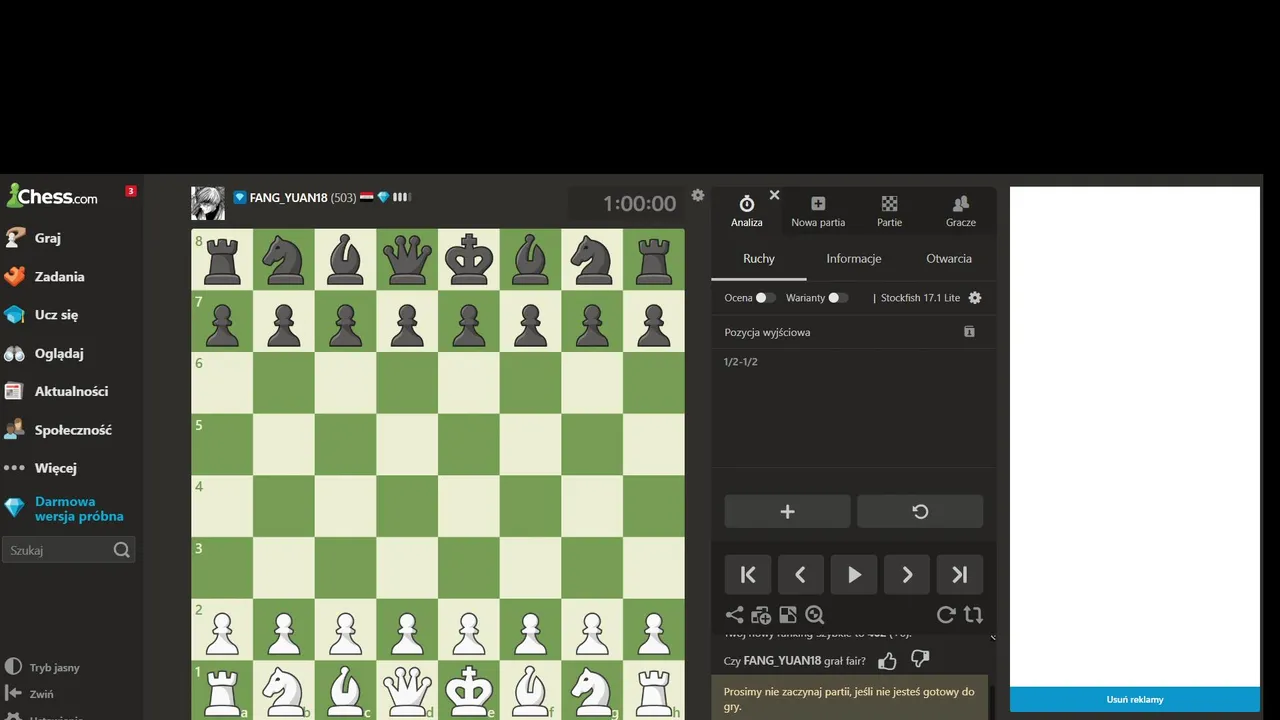
Task: Close the Analiza panel with X
Action: (x=774, y=195)
